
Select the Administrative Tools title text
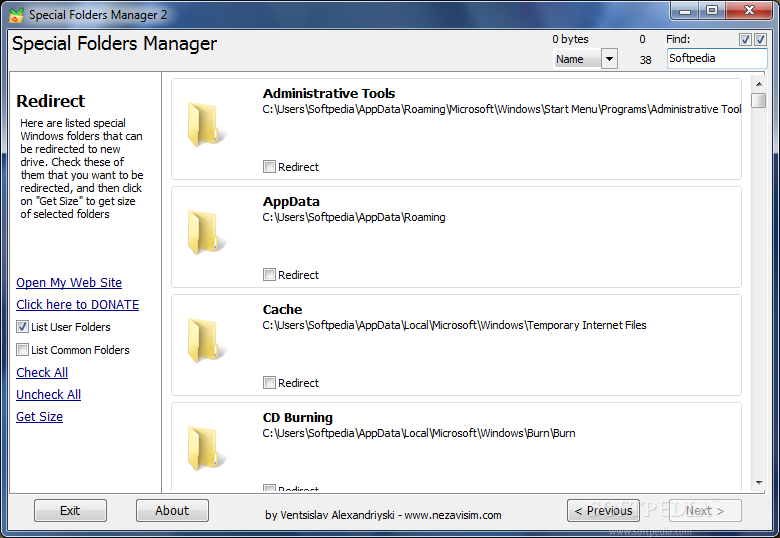click(x=329, y=93)
